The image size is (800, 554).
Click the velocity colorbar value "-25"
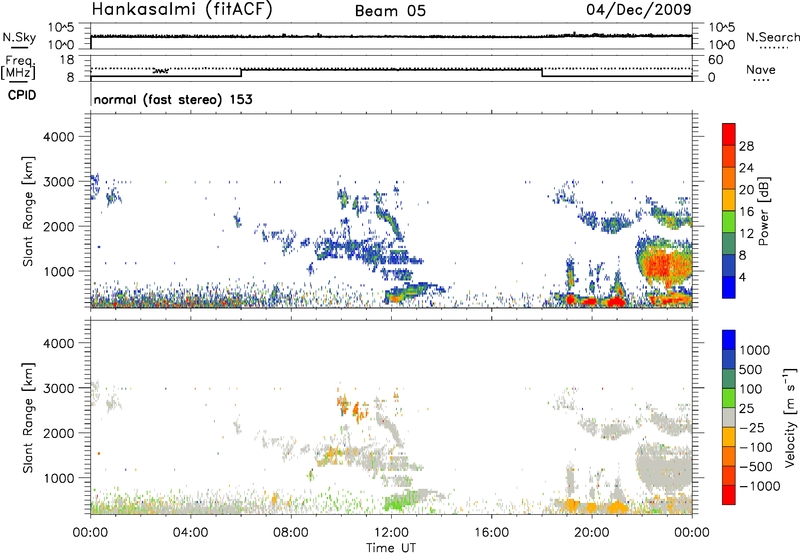(752, 427)
